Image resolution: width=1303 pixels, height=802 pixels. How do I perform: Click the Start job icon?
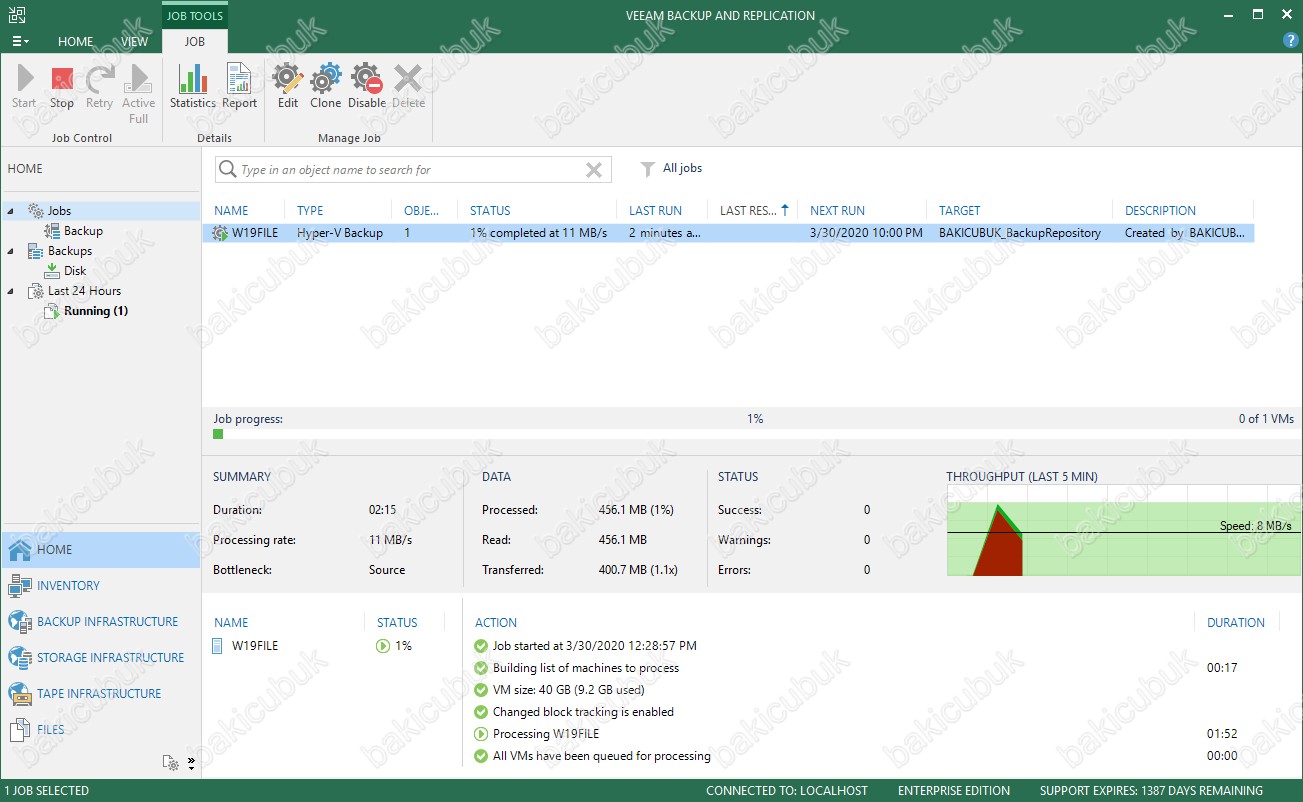click(x=24, y=86)
